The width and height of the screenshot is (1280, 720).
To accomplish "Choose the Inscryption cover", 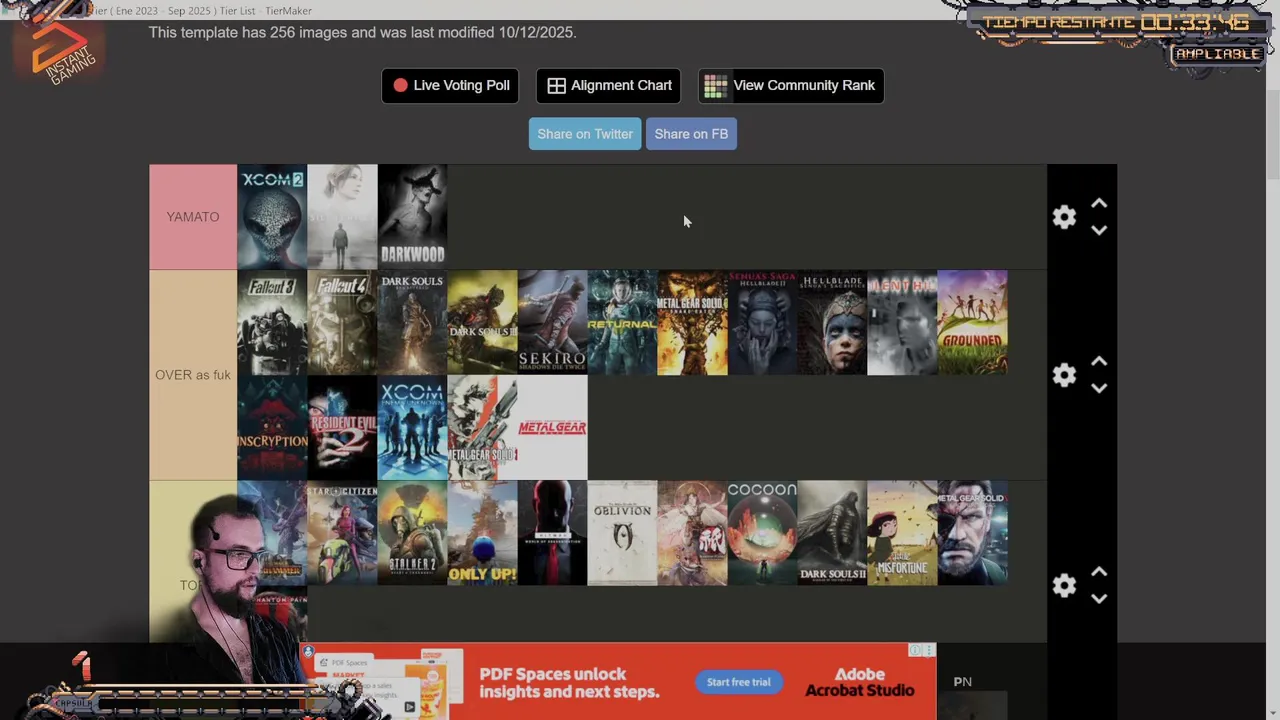I will point(272,428).
